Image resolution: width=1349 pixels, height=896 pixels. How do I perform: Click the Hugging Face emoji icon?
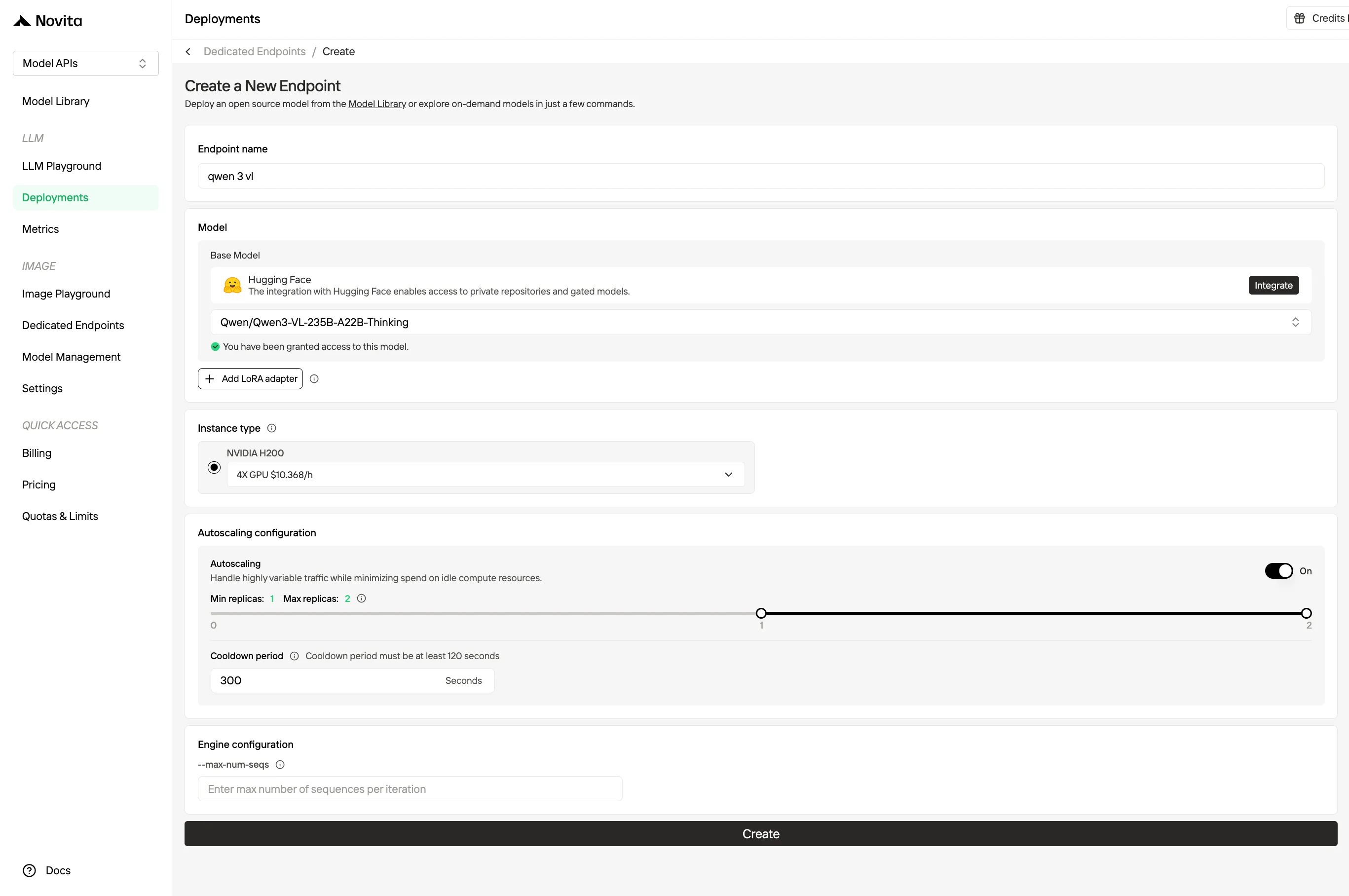point(232,285)
